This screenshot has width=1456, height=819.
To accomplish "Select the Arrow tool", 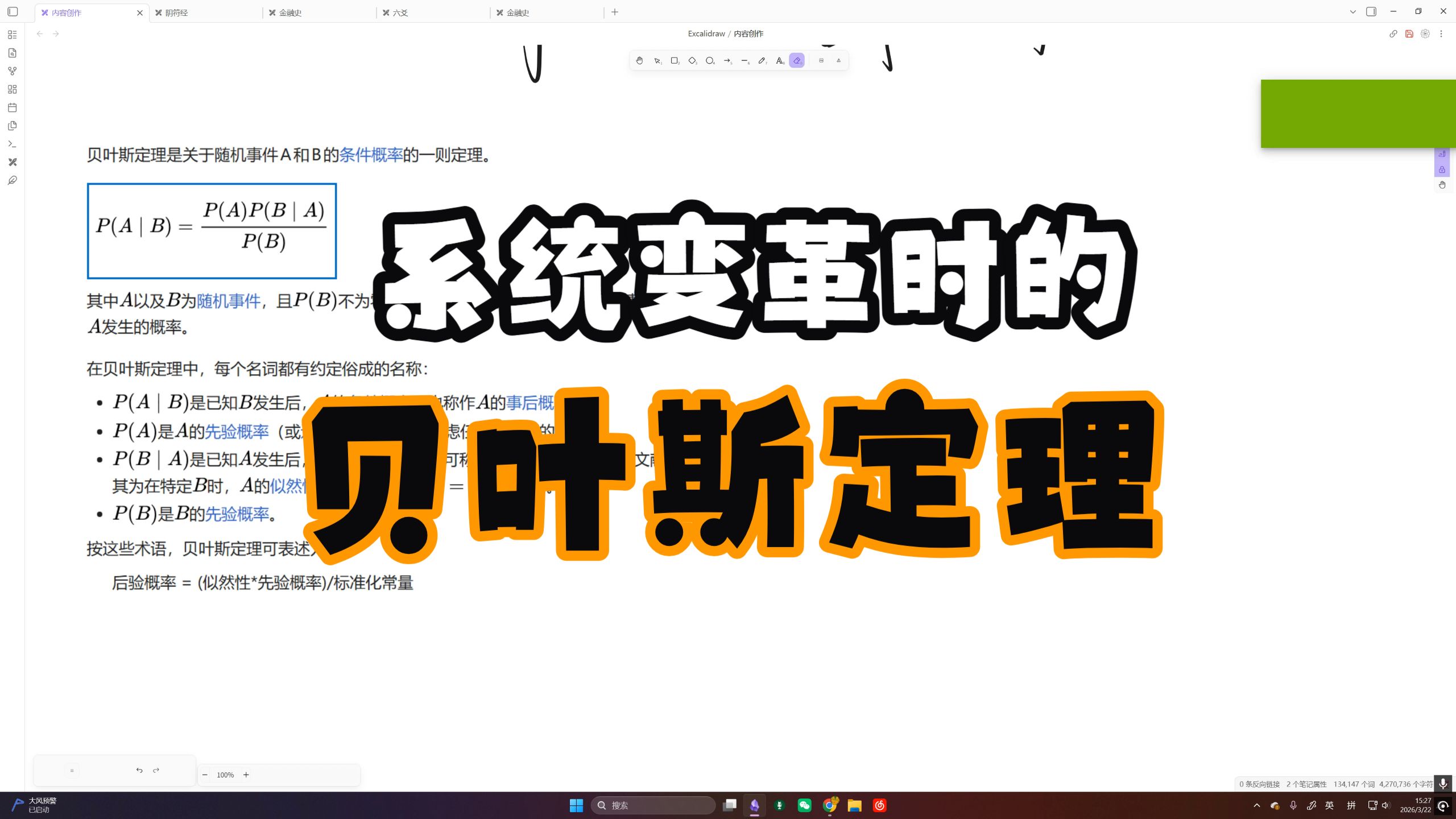I will (727, 60).
